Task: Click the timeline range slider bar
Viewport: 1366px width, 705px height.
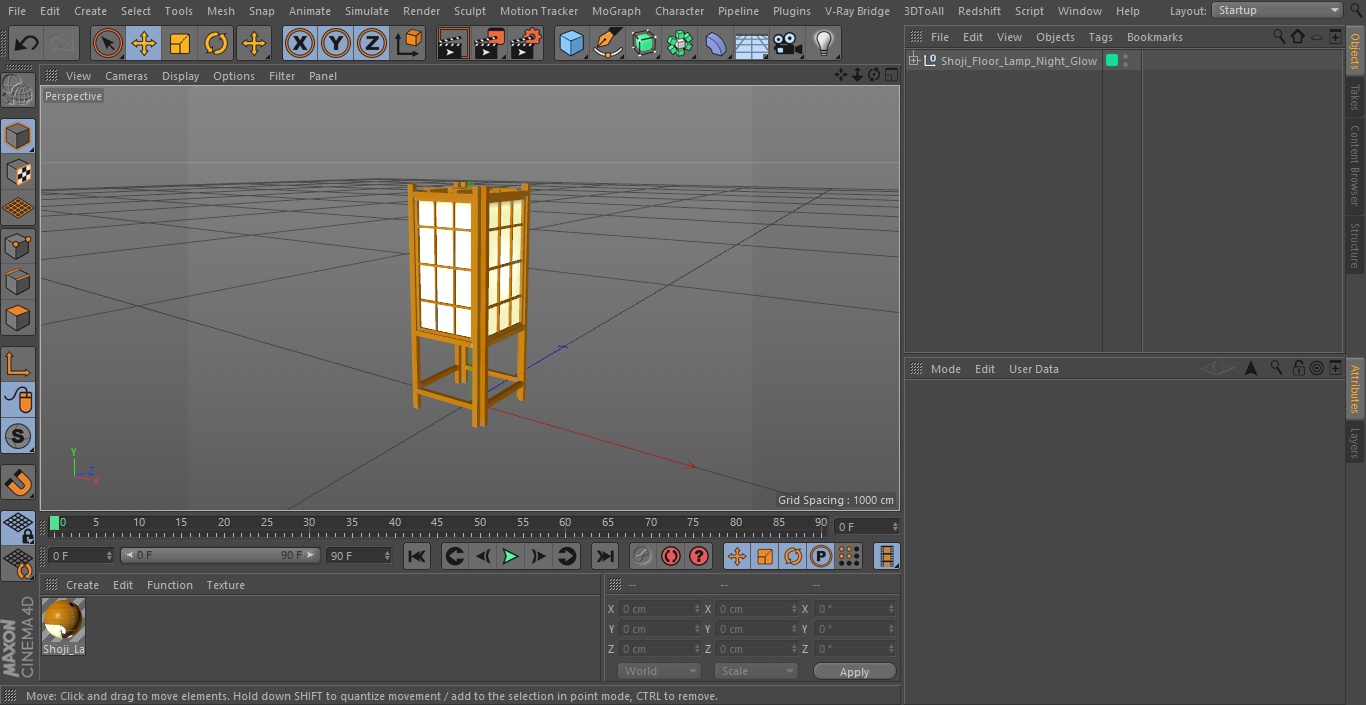Action: coord(220,555)
